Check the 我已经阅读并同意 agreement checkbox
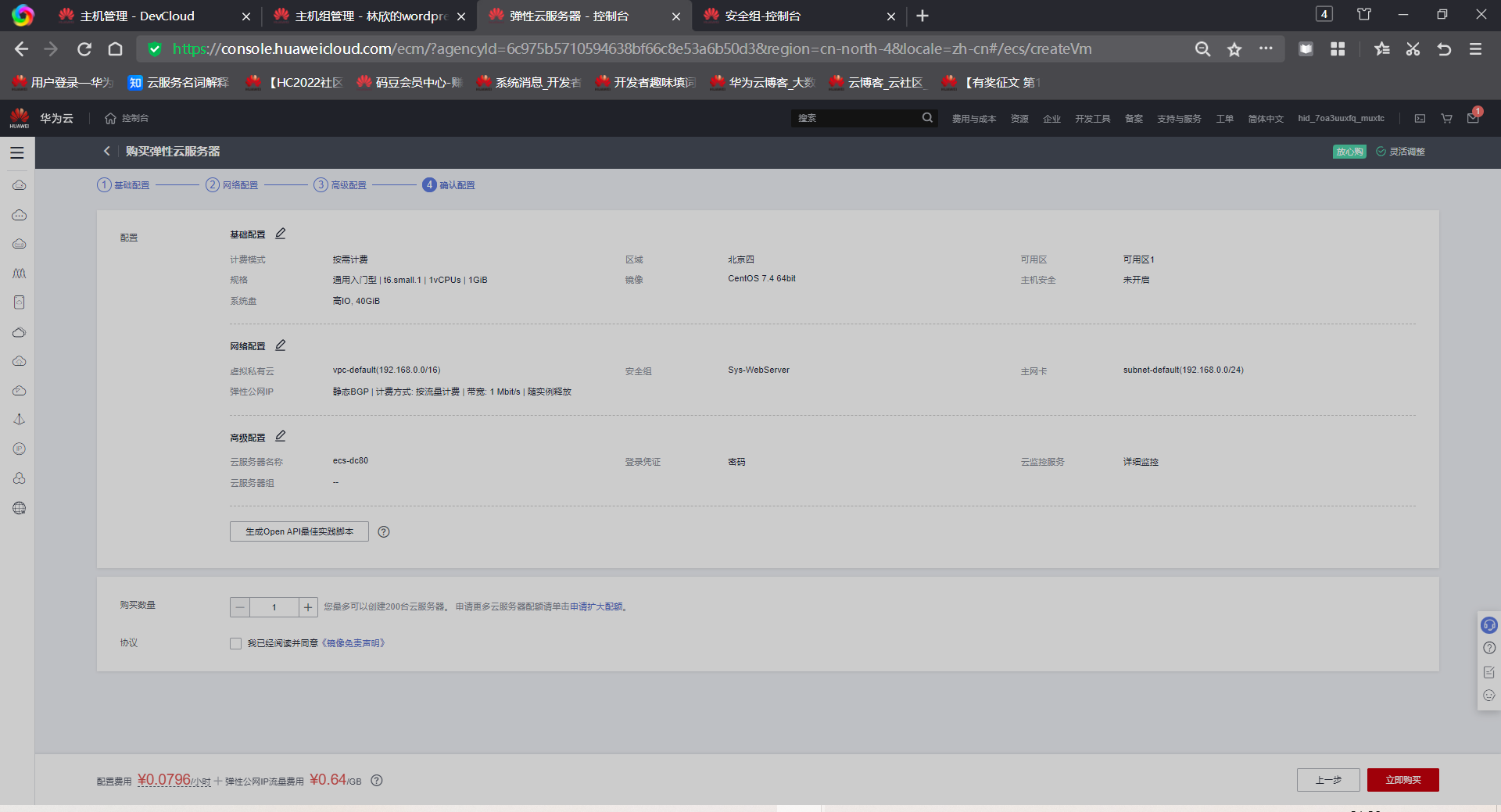The width and height of the screenshot is (1501, 812). [x=235, y=643]
